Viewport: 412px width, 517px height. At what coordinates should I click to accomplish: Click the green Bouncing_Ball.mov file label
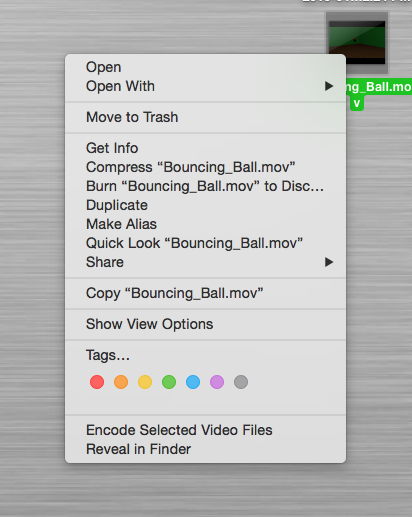click(379, 87)
